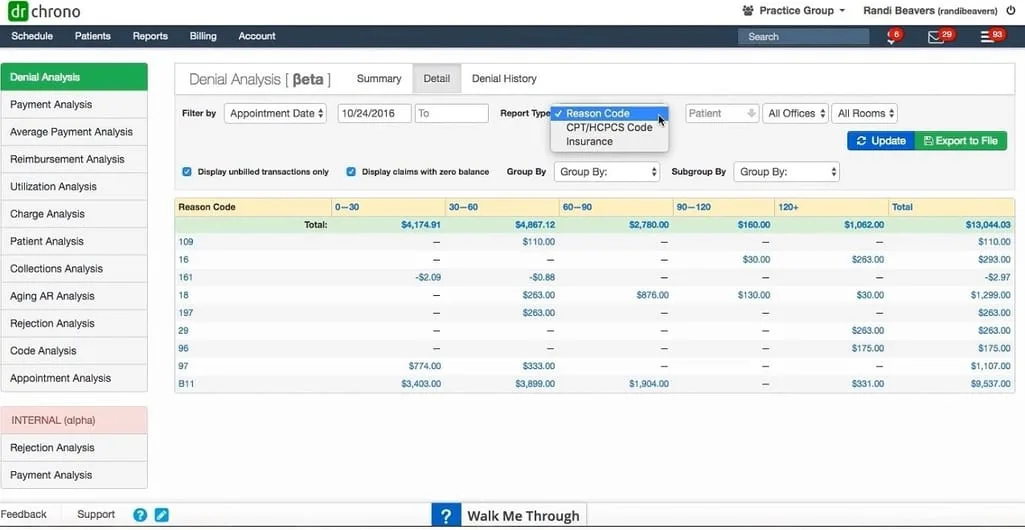Open Payment Analysis under INTERNAL (alpha)
The height and width of the screenshot is (530, 1025).
(x=75, y=475)
